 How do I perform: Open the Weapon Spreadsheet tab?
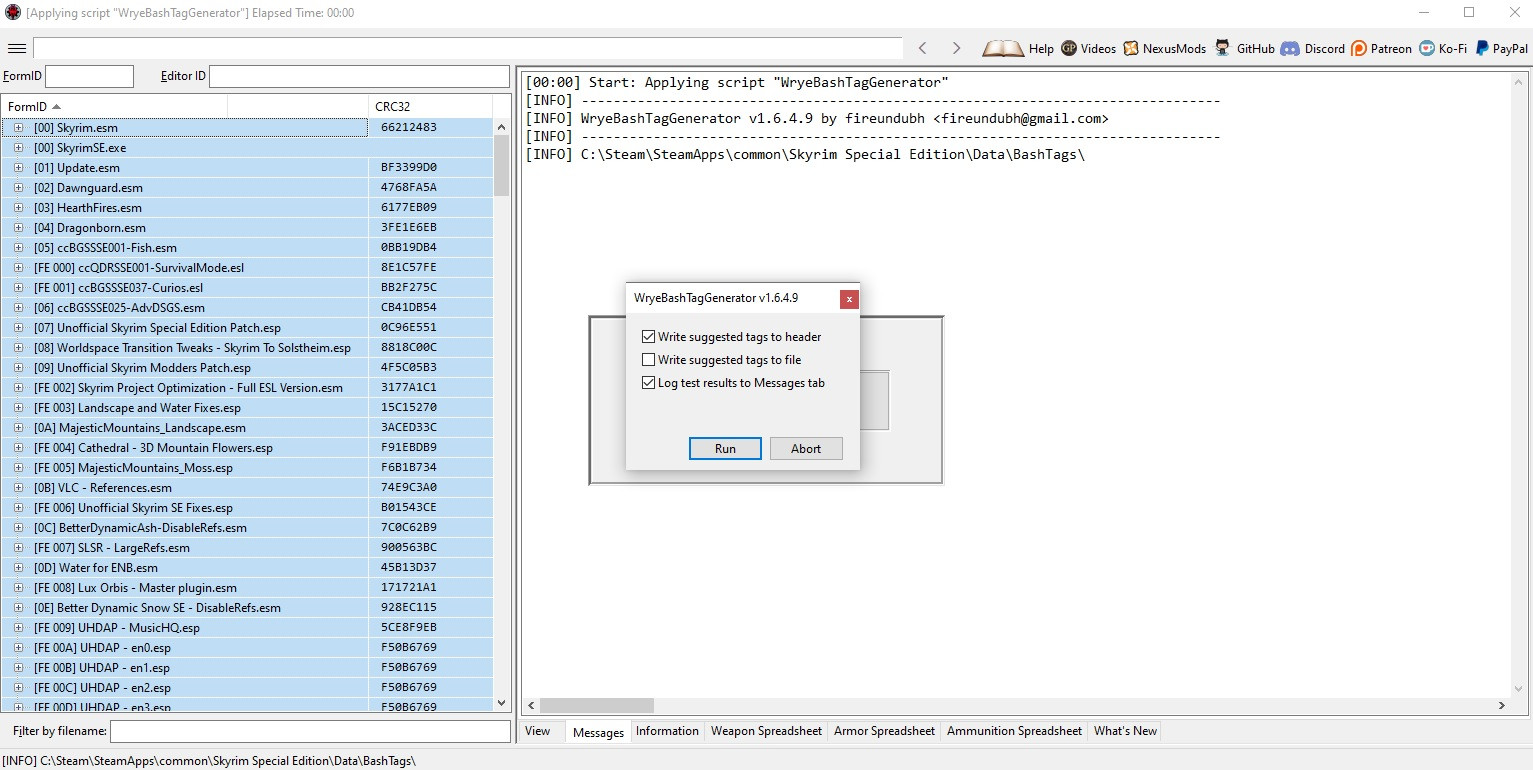766,731
